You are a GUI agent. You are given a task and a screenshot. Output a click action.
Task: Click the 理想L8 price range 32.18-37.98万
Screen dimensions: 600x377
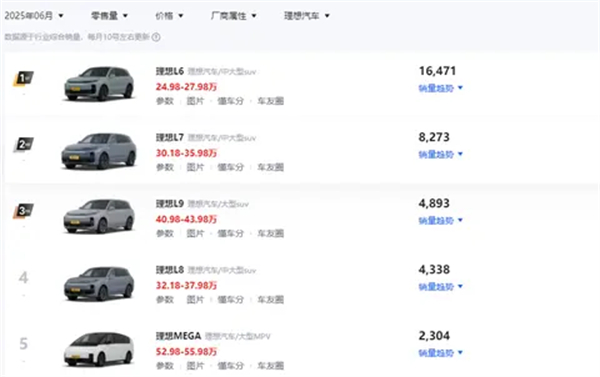186,286
